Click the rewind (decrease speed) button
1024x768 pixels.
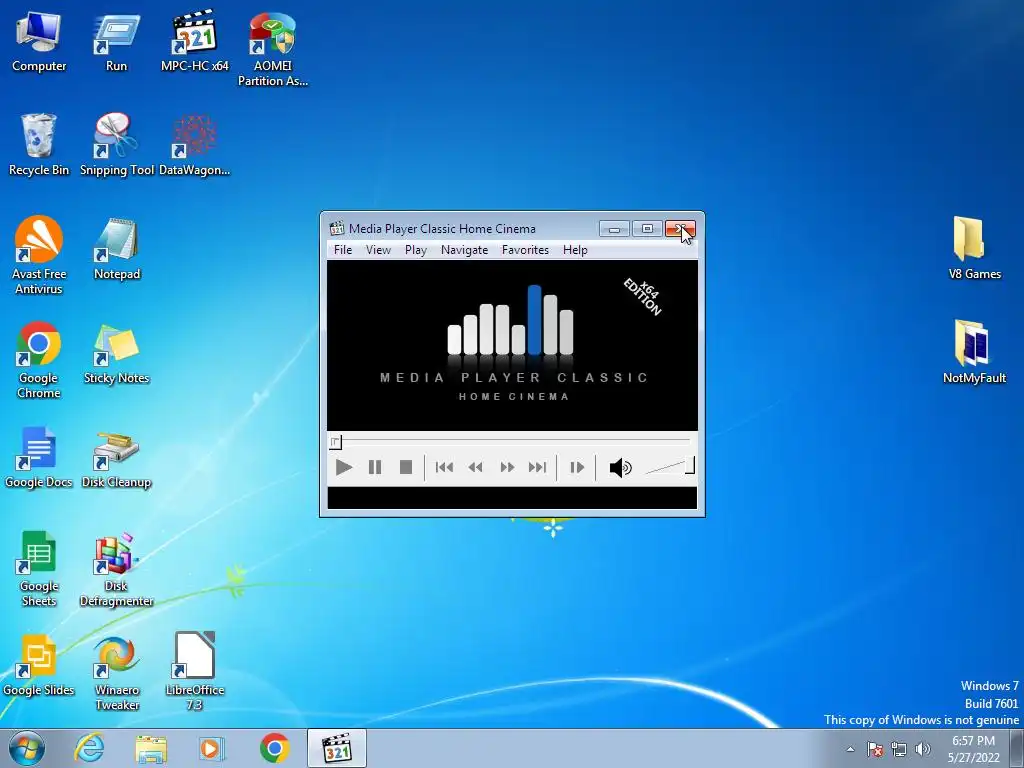tap(475, 468)
